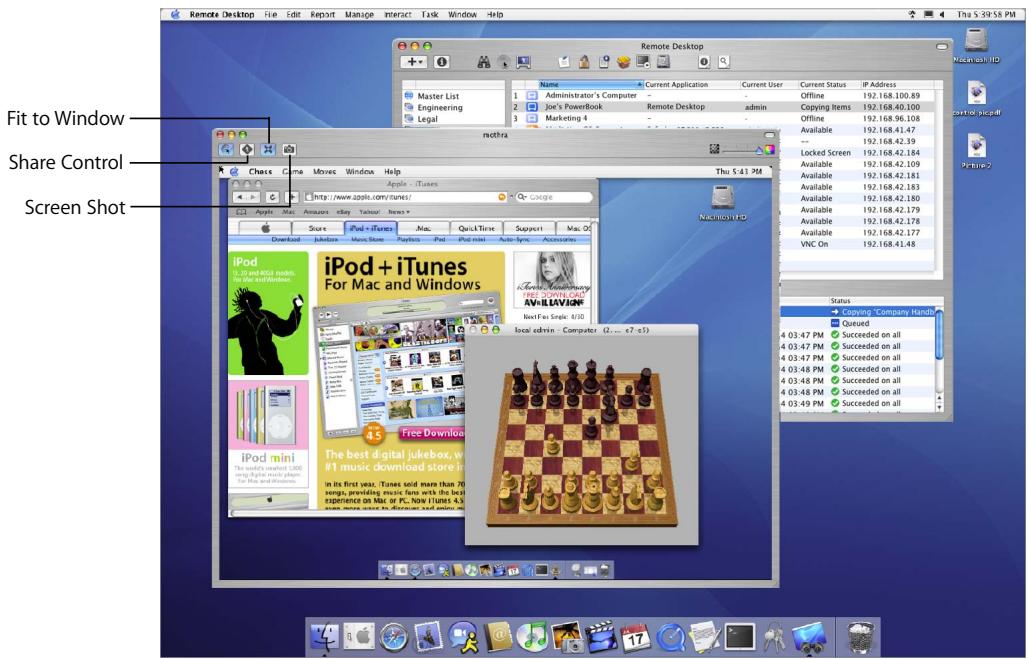Viewport: 1028px width, 659px height.
Task: Open the Manage menu
Action: pos(359,14)
